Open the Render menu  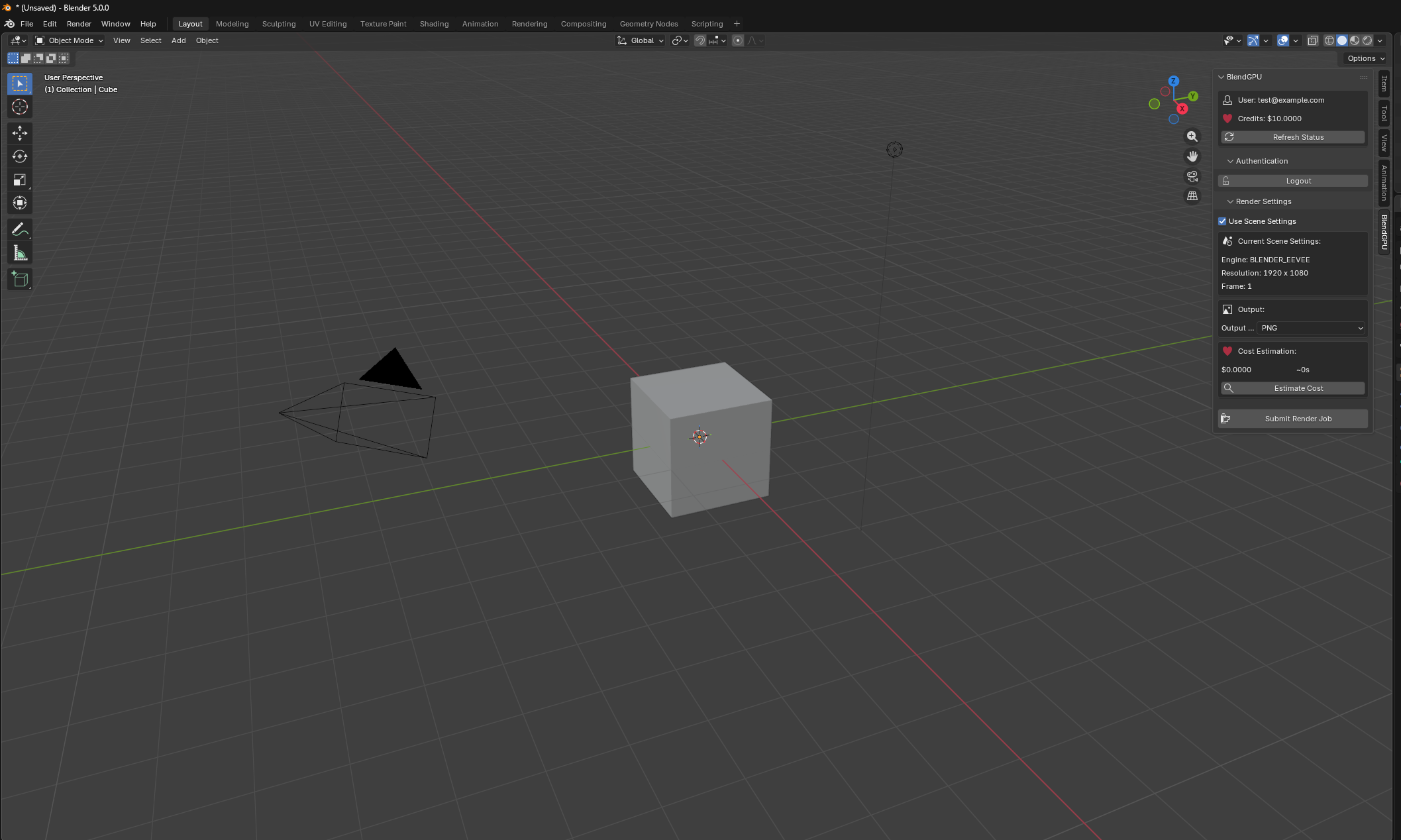tap(79, 23)
